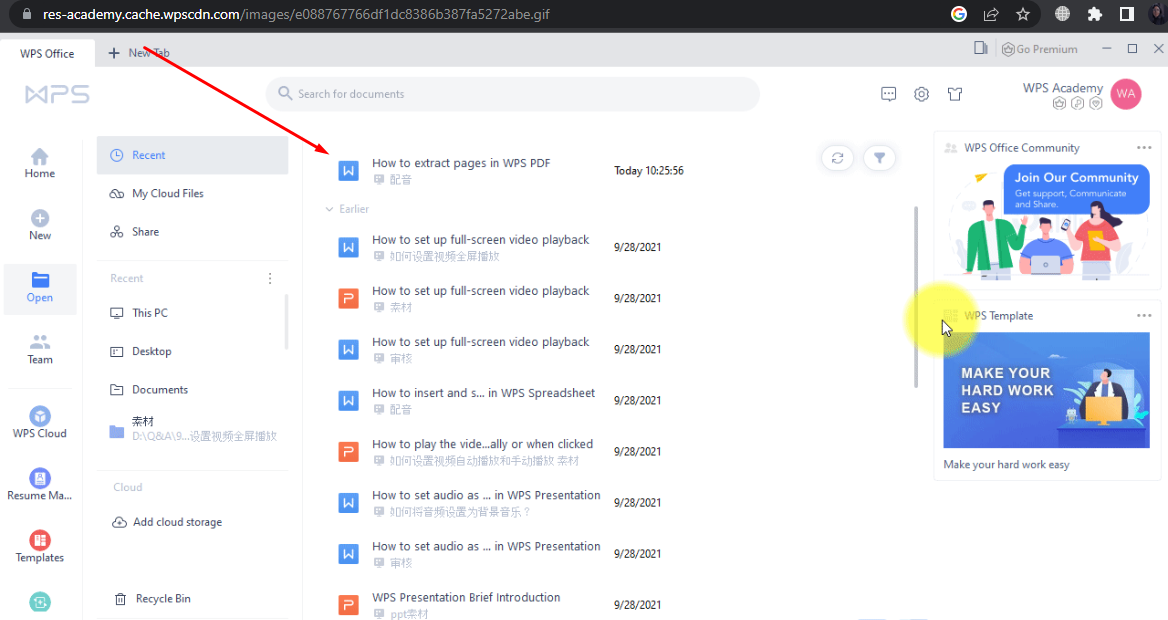Refresh the recent documents list
Screen dimensions: 1168x620
837,157
